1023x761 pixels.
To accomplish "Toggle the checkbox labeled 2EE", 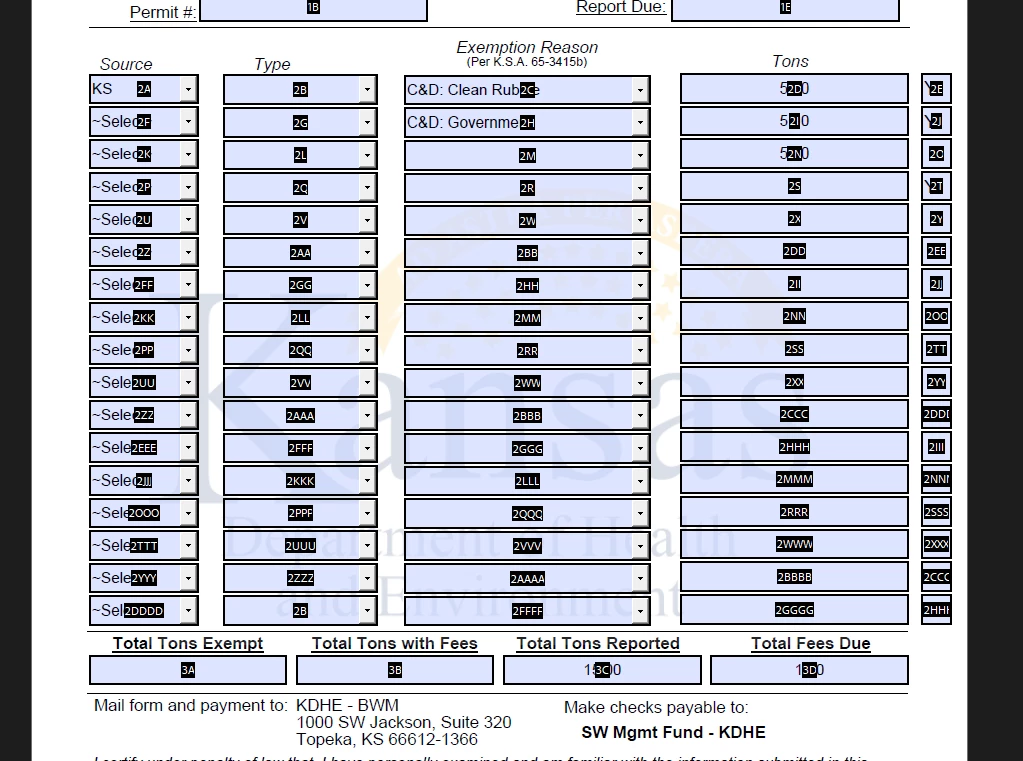I will (x=936, y=251).
